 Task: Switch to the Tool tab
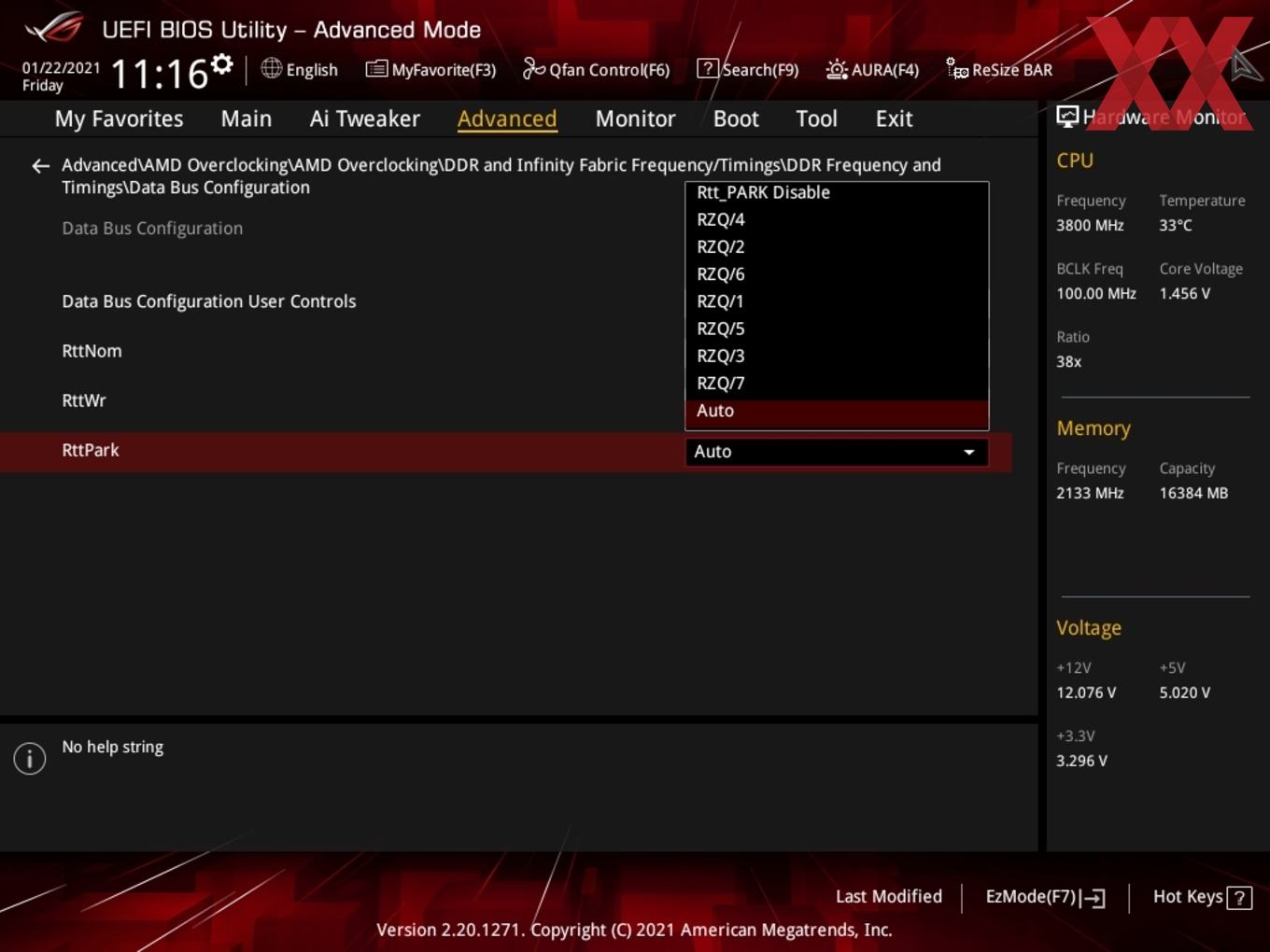[x=816, y=119]
